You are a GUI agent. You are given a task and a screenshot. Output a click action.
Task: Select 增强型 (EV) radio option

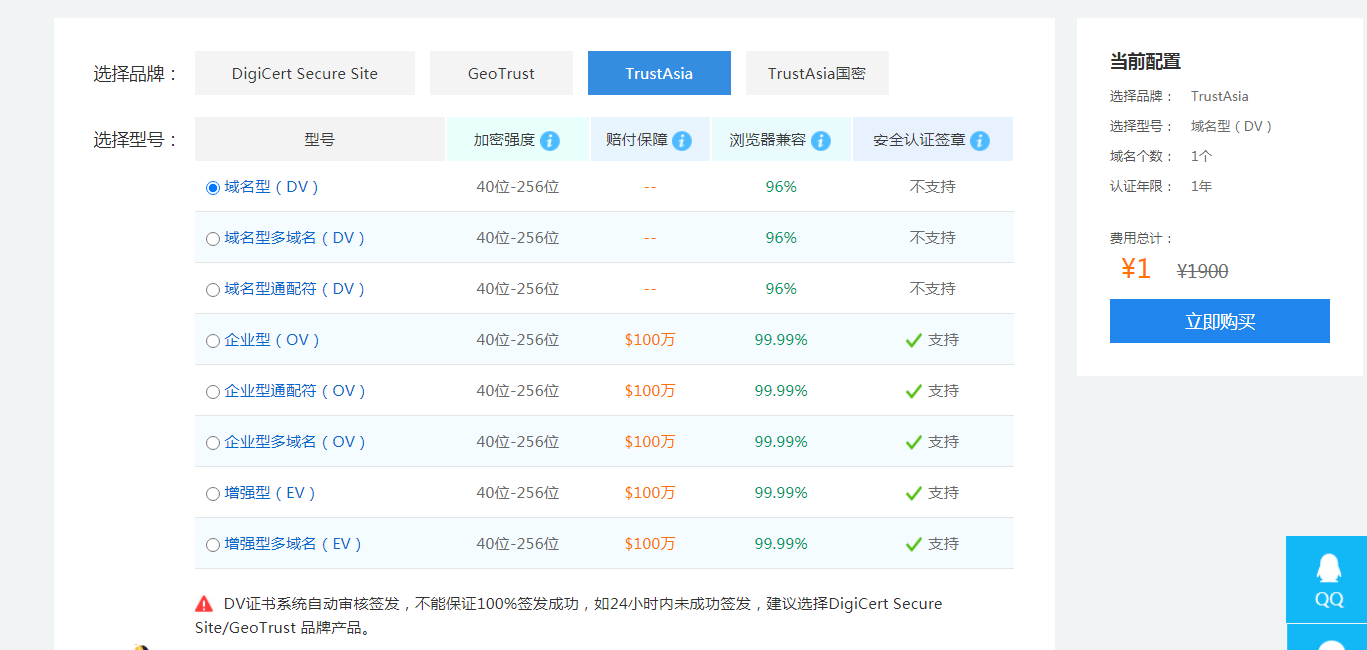pos(213,494)
